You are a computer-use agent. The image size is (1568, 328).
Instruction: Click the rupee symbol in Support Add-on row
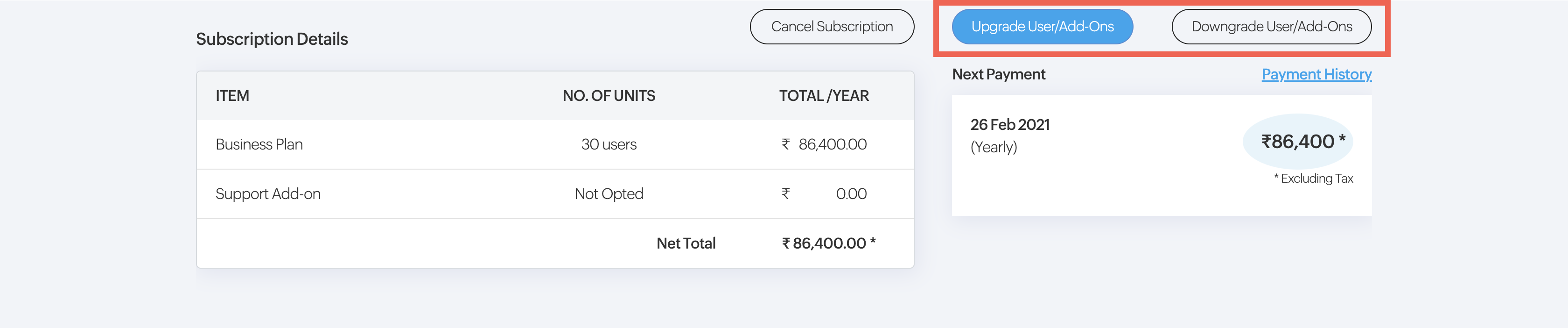point(786,194)
